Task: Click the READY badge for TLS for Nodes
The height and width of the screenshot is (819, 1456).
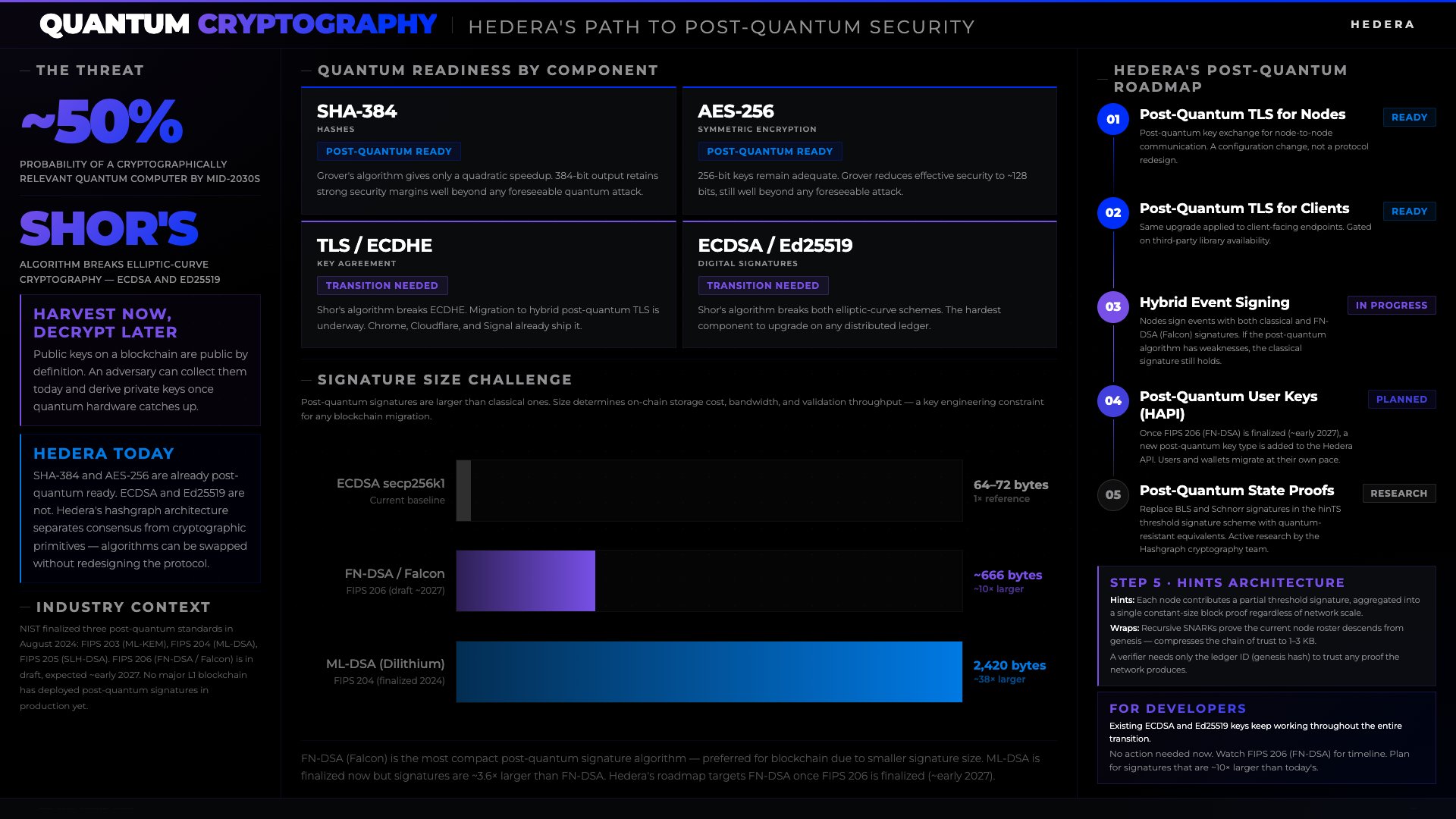Action: coord(1408,118)
